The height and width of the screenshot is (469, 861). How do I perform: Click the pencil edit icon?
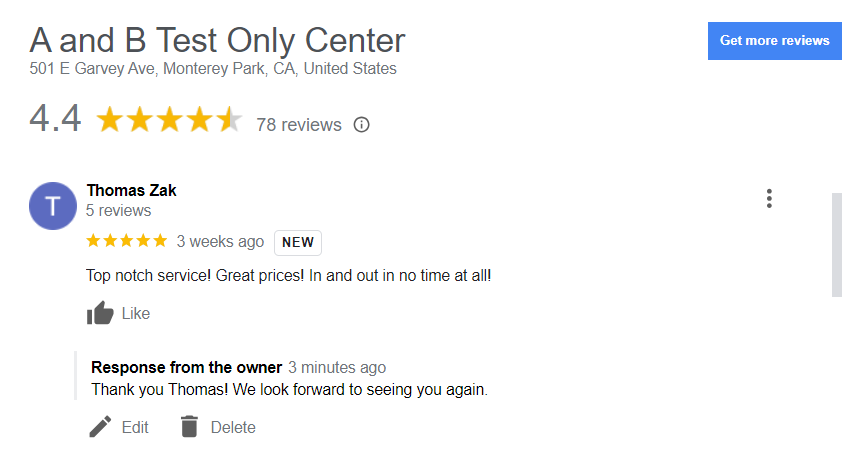coord(100,427)
